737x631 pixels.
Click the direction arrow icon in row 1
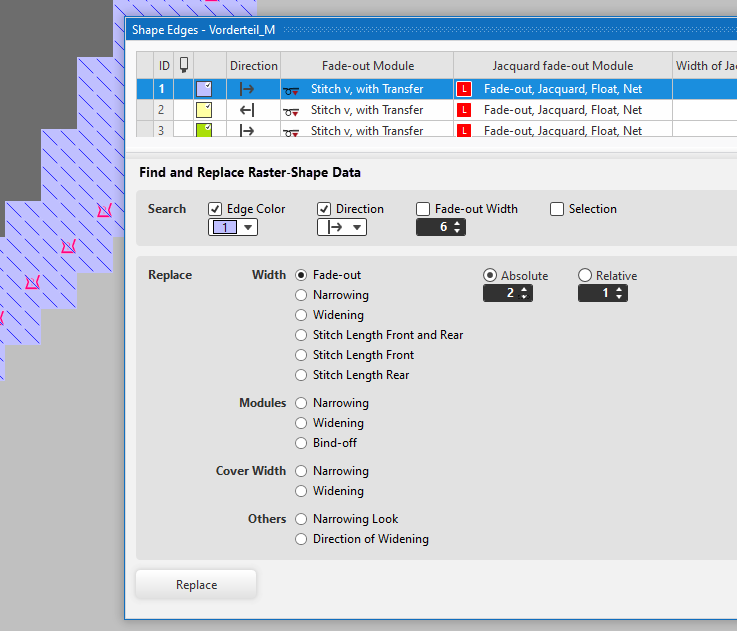pos(247,89)
